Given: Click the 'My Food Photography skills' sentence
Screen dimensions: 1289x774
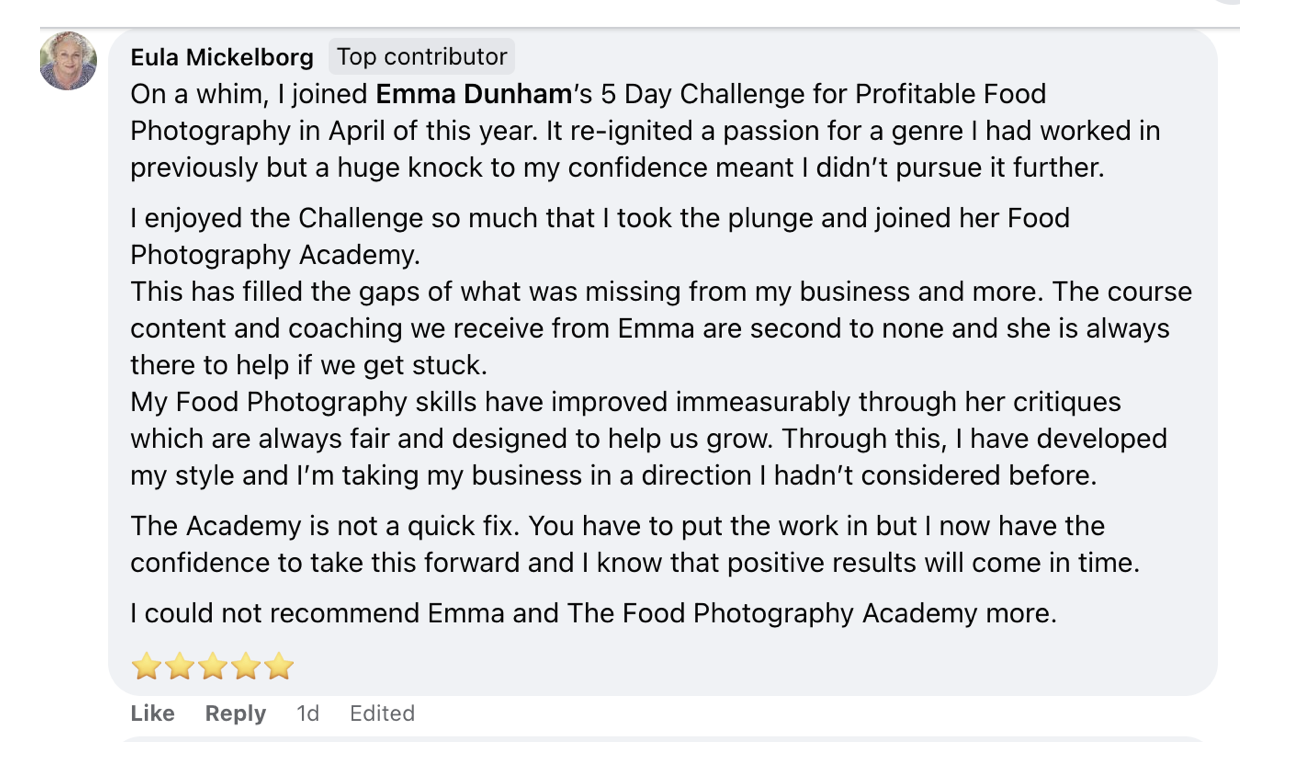Looking at the screenshot, I should (625, 402).
